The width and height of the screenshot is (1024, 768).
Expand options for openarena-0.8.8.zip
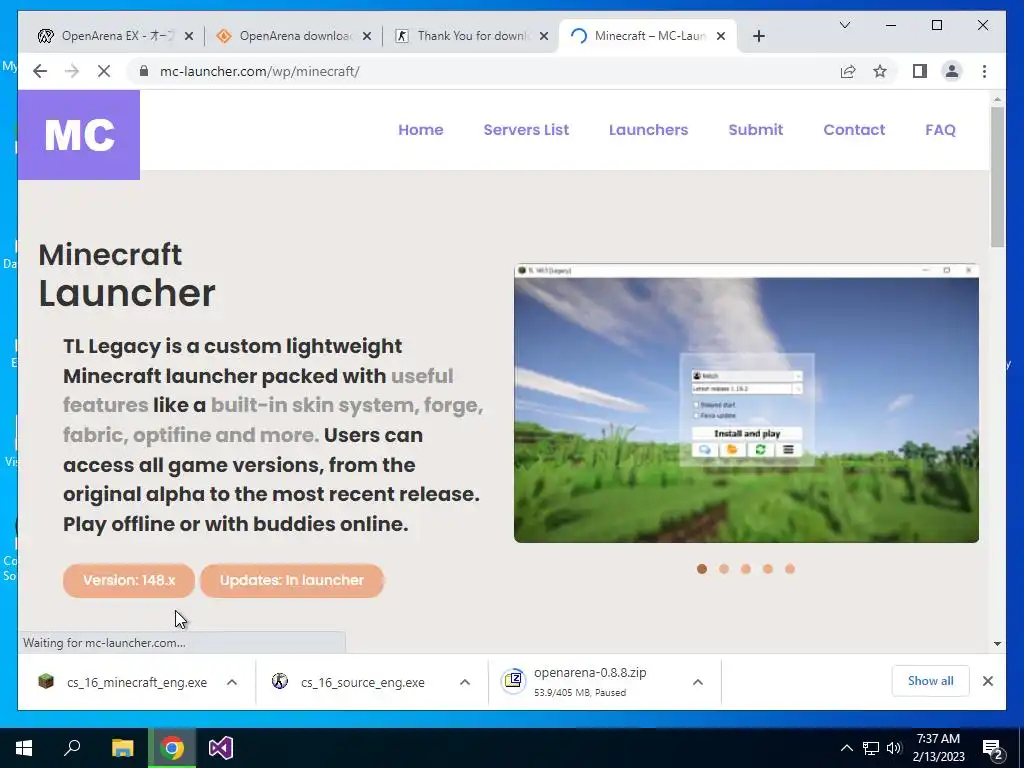pyautogui.click(x=697, y=682)
